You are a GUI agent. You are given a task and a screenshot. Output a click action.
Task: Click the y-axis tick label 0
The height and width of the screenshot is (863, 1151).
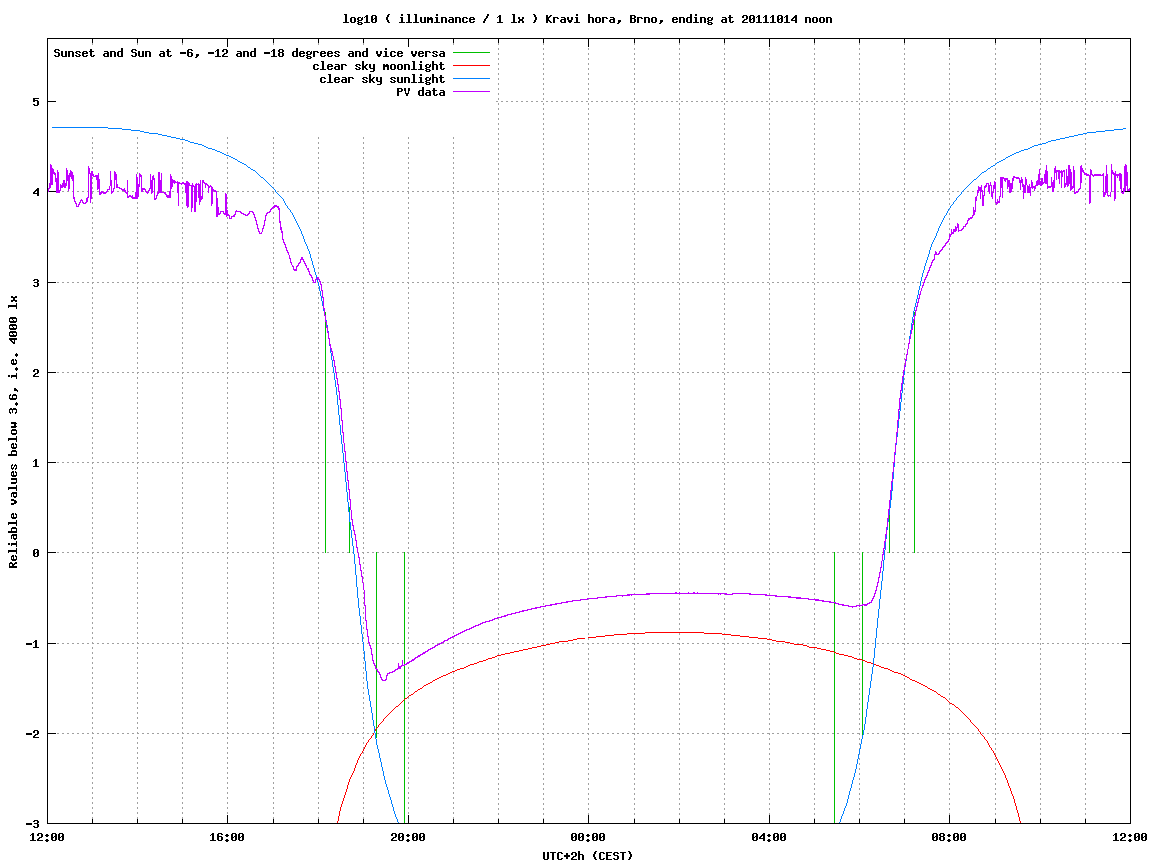pyautogui.click(x=36, y=553)
